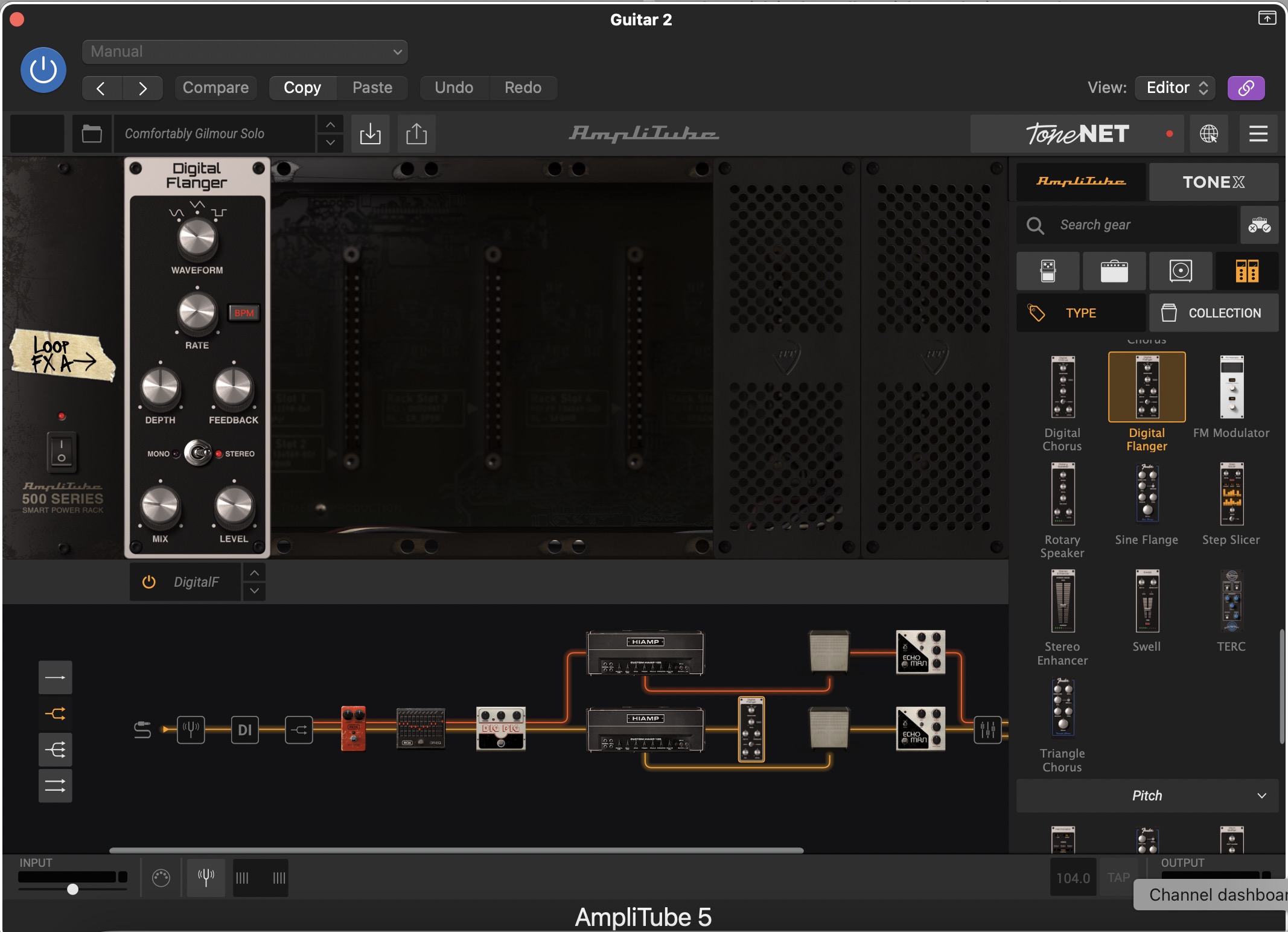This screenshot has width=1288, height=932.
Task: Select the Step Slicer gear item
Action: [1231, 505]
